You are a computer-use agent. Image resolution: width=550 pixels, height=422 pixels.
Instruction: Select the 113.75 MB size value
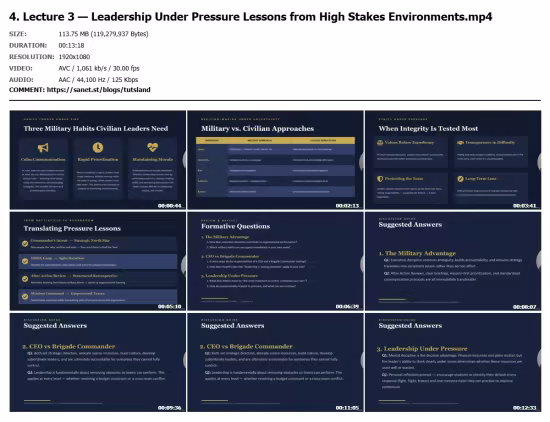(103, 34)
